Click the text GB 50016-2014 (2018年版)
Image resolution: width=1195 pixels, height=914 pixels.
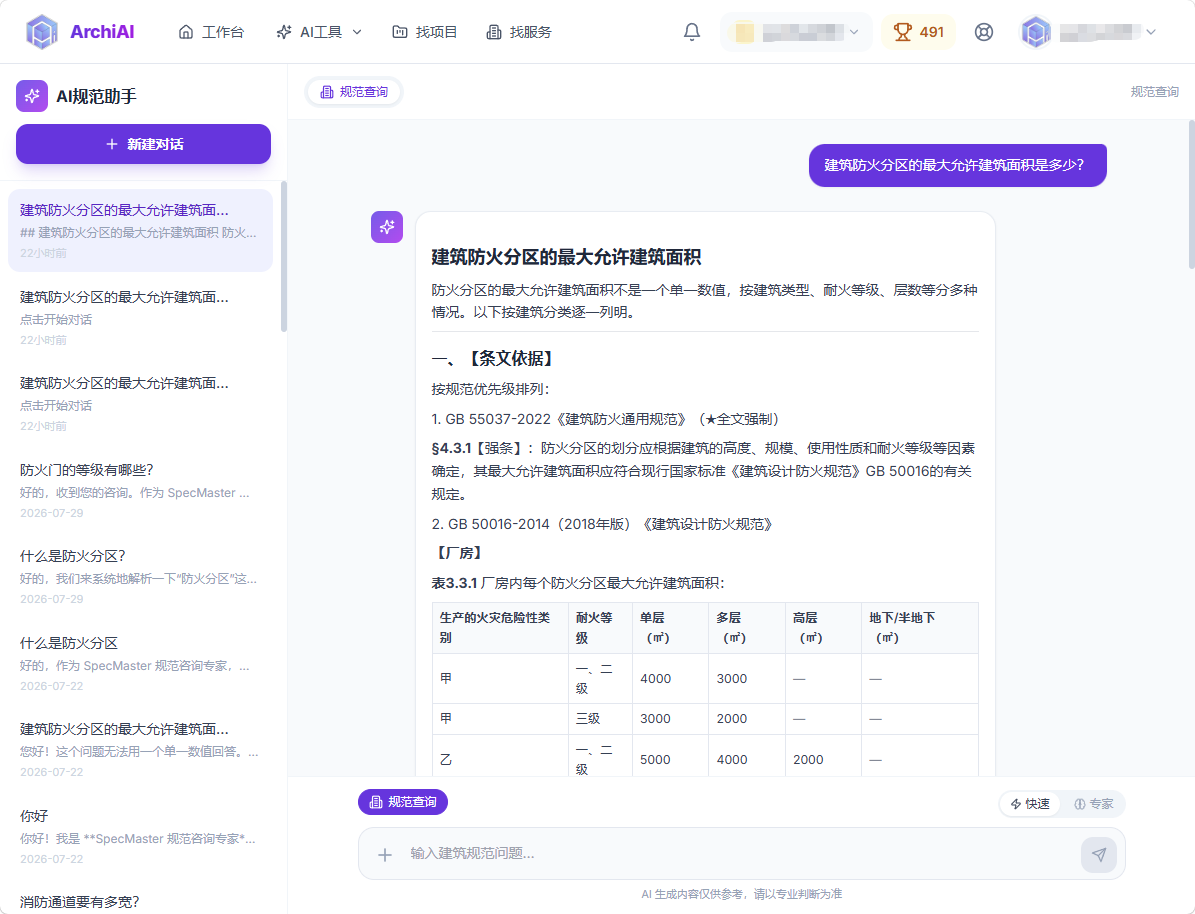tap(539, 524)
